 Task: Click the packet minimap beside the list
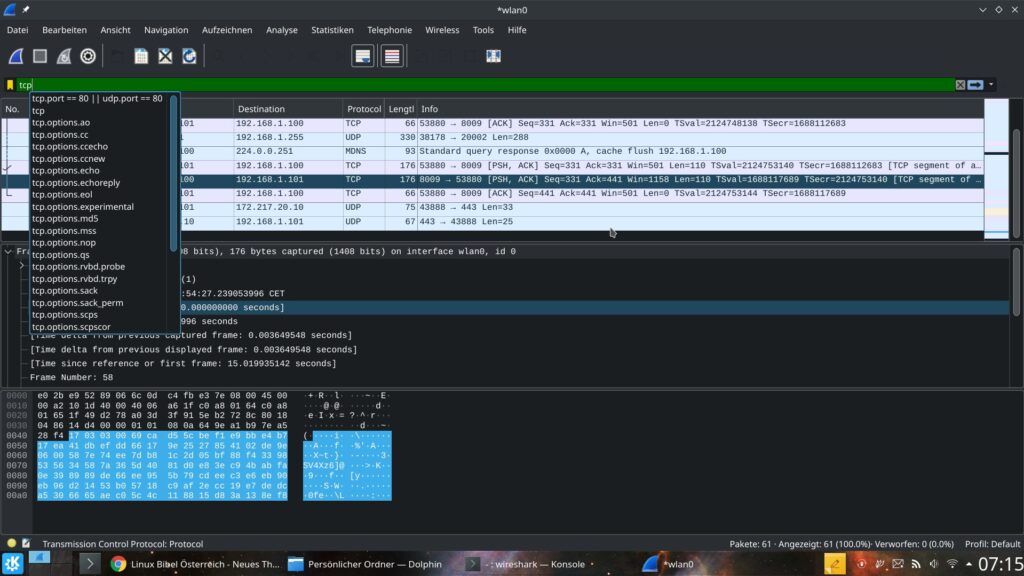pos(996,169)
